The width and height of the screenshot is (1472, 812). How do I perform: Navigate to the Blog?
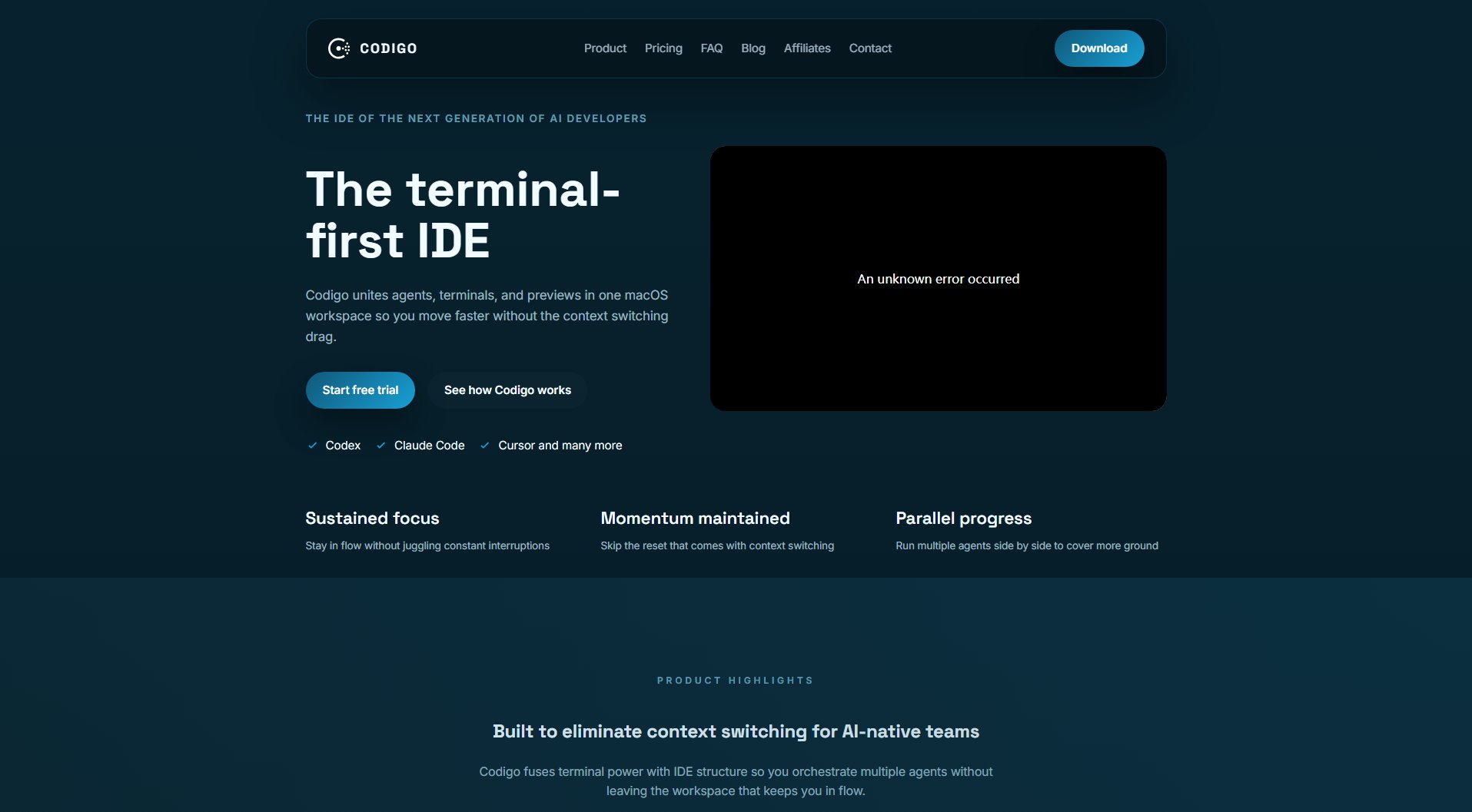pyautogui.click(x=753, y=48)
